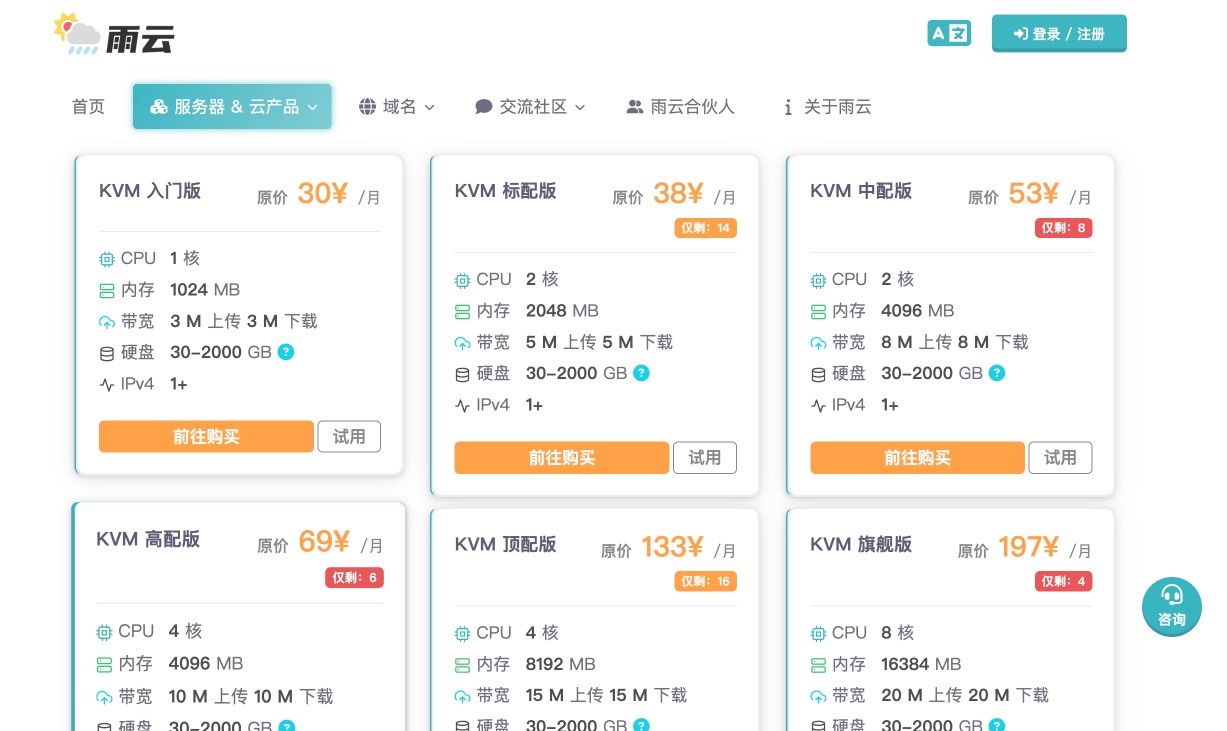Screen dimensions: 1227x731
Task: Select the KVM 标配版 plan title
Action: click(x=505, y=191)
